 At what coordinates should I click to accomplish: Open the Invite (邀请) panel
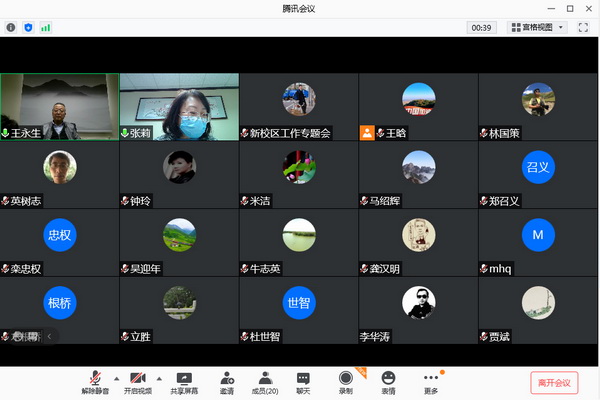[x=227, y=382]
